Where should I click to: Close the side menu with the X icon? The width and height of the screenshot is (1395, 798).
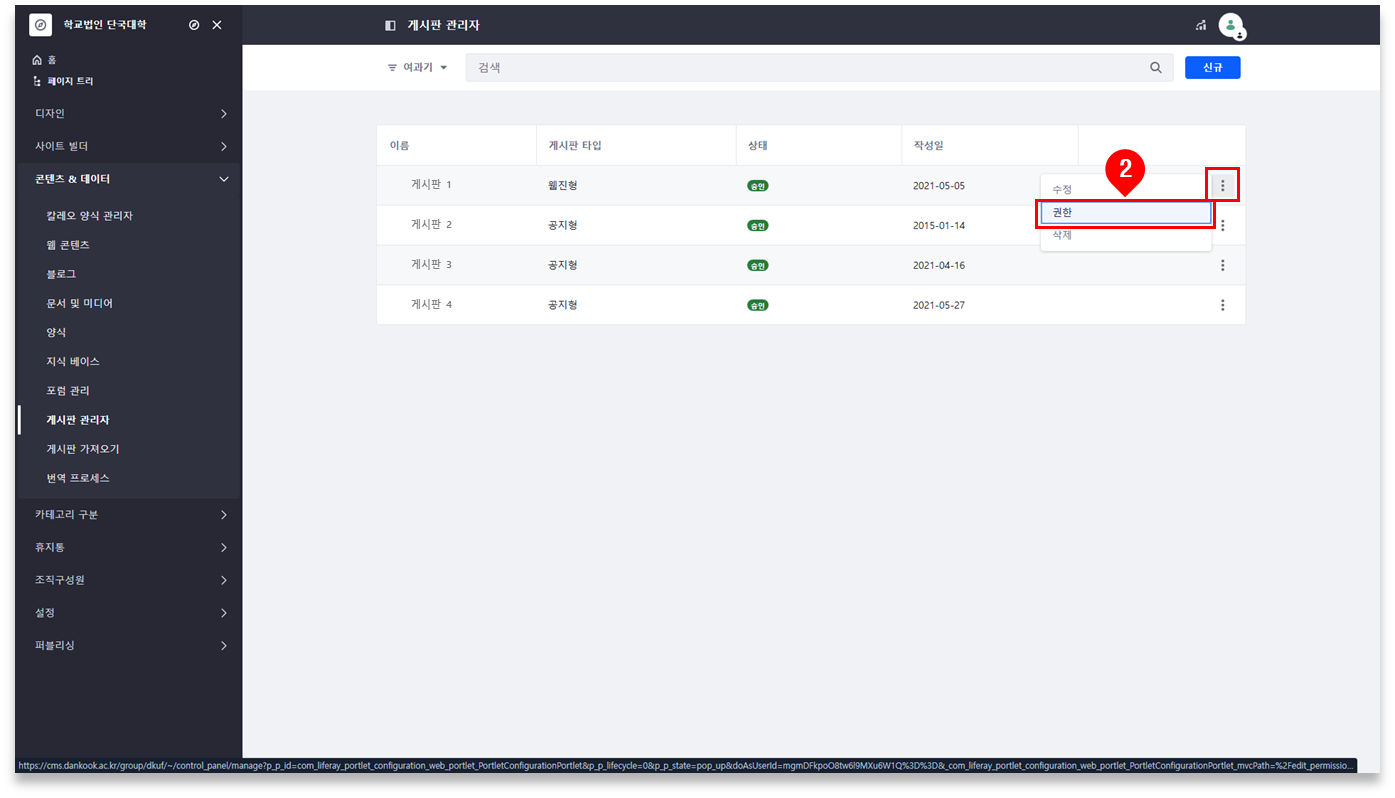point(217,25)
